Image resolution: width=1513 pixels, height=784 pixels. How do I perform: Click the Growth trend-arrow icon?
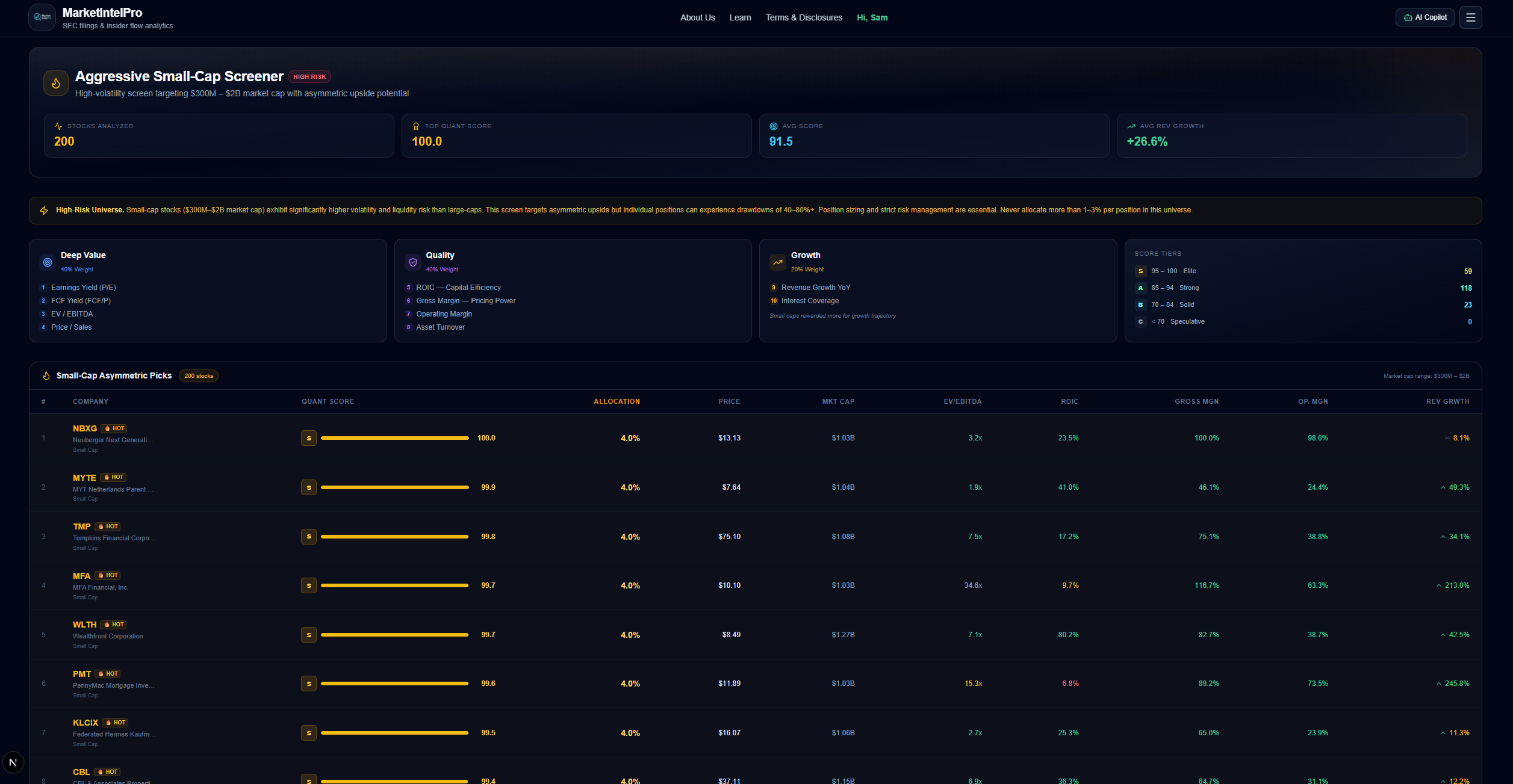(777, 262)
